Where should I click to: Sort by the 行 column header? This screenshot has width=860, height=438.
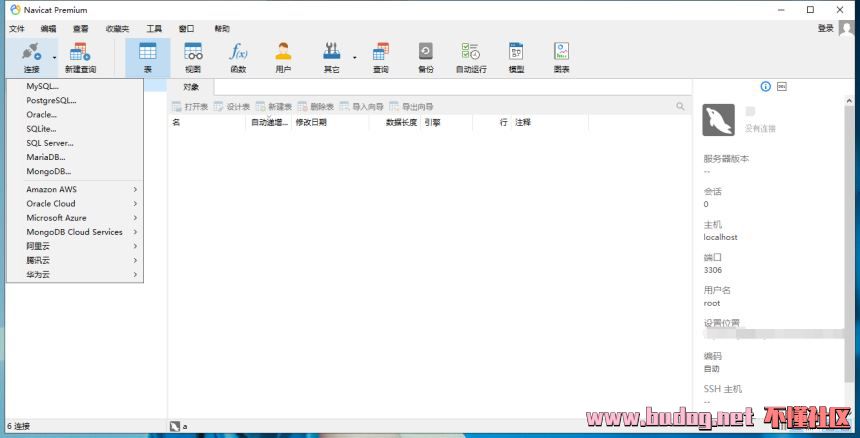coord(492,123)
